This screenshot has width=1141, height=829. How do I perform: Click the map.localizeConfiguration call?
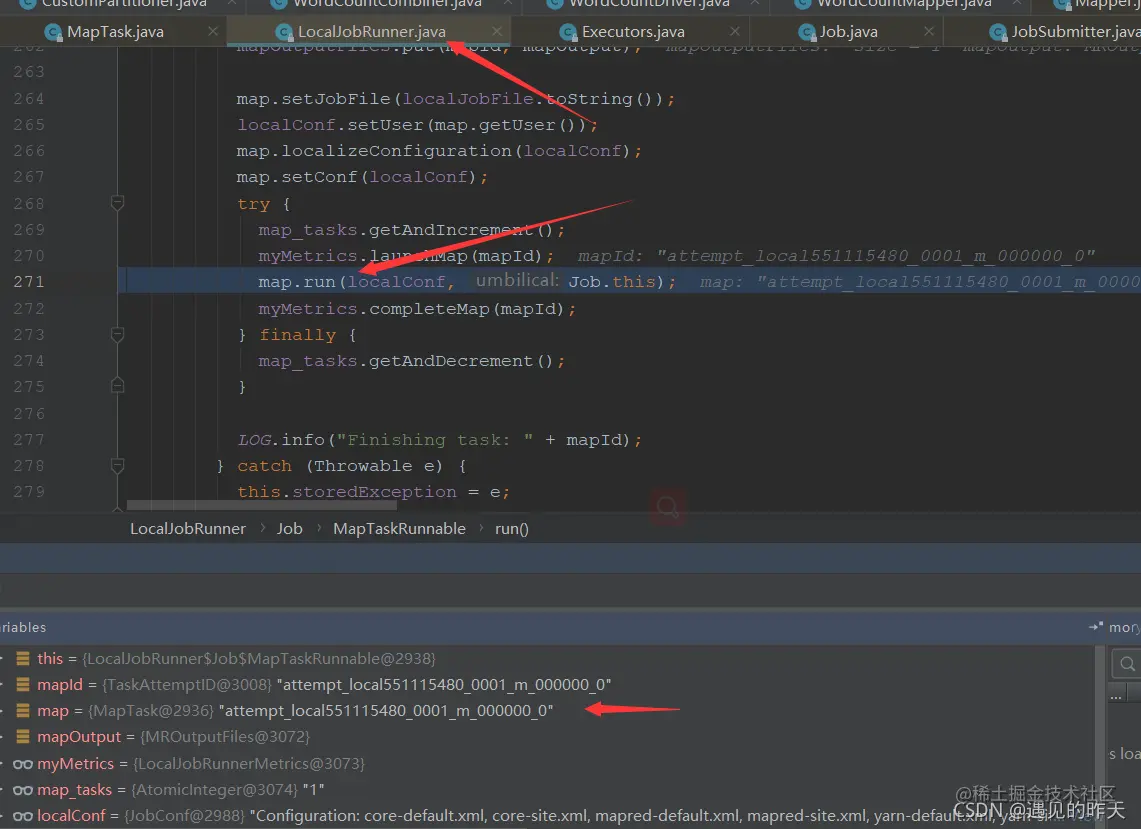374,151
